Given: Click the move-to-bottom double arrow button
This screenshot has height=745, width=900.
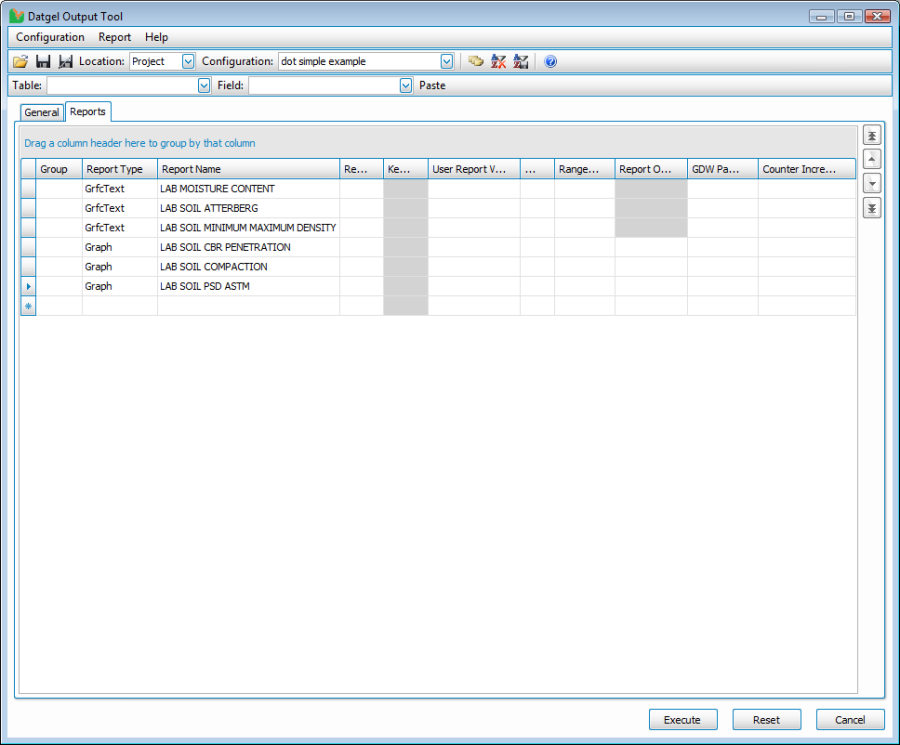Looking at the screenshot, I should tap(872, 208).
